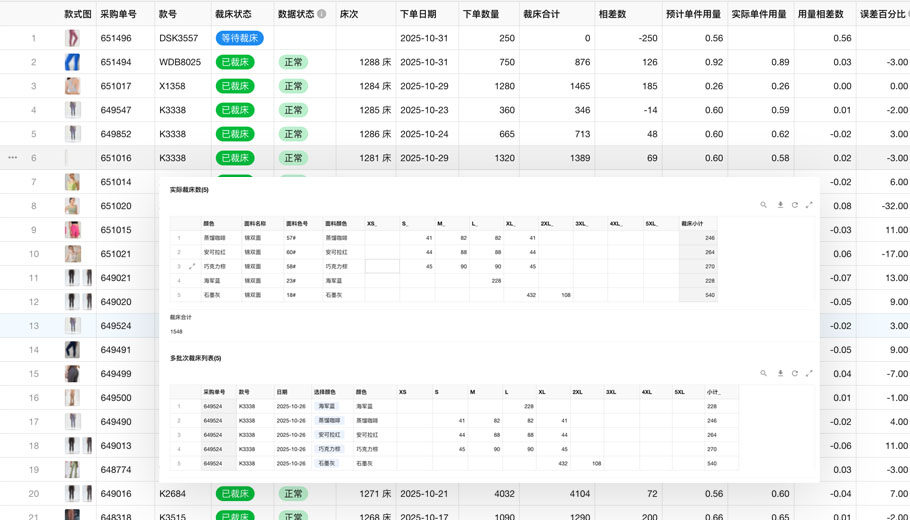This screenshot has height=520, width=910.
Task: Click info icon beside 数据状态 header
Action: click(322, 14)
